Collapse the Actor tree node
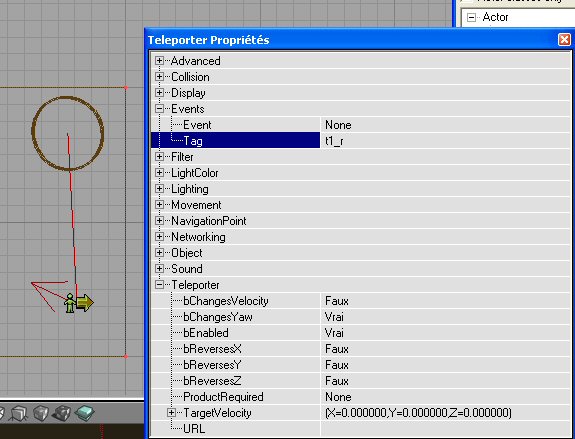Screen dimensions: 575x439 [472, 17]
